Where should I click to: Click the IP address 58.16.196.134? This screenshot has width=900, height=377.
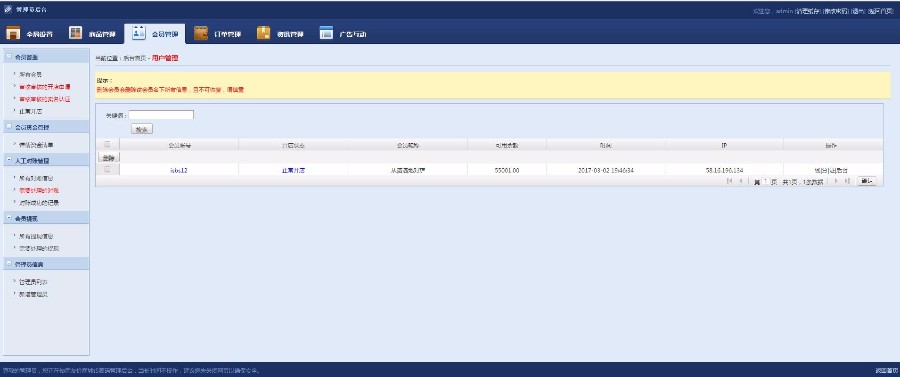(x=724, y=170)
